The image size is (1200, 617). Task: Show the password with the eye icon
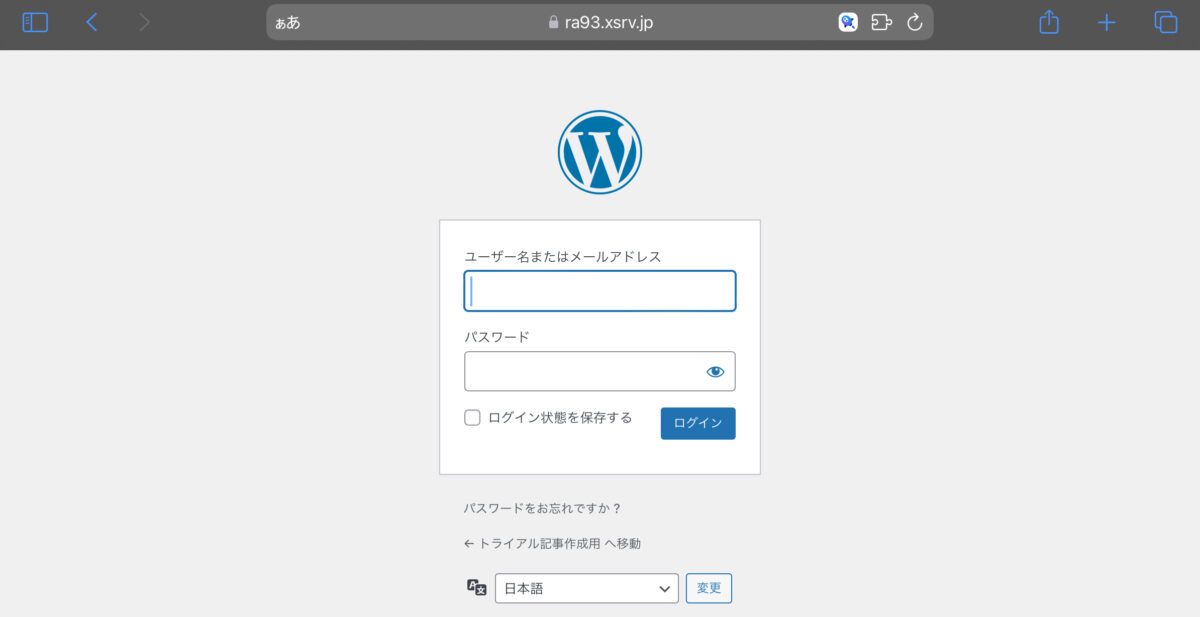point(715,371)
